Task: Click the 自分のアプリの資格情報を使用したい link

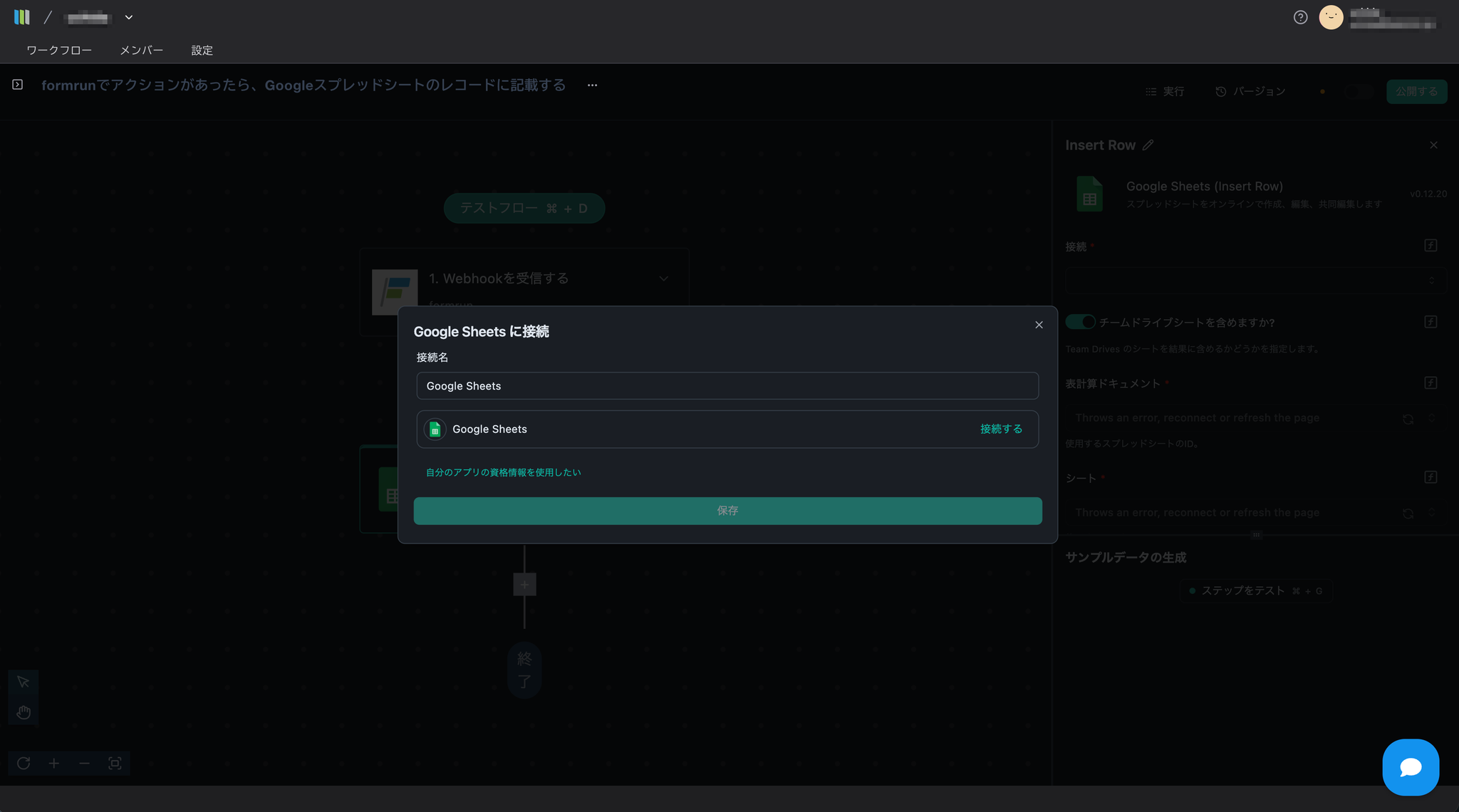Action: pos(503,472)
